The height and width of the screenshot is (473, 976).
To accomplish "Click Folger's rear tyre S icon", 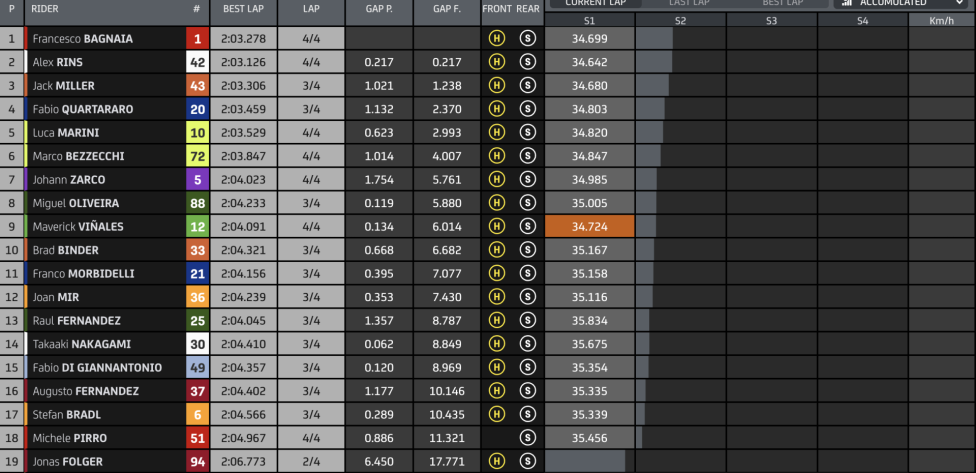I will [528, 461].
